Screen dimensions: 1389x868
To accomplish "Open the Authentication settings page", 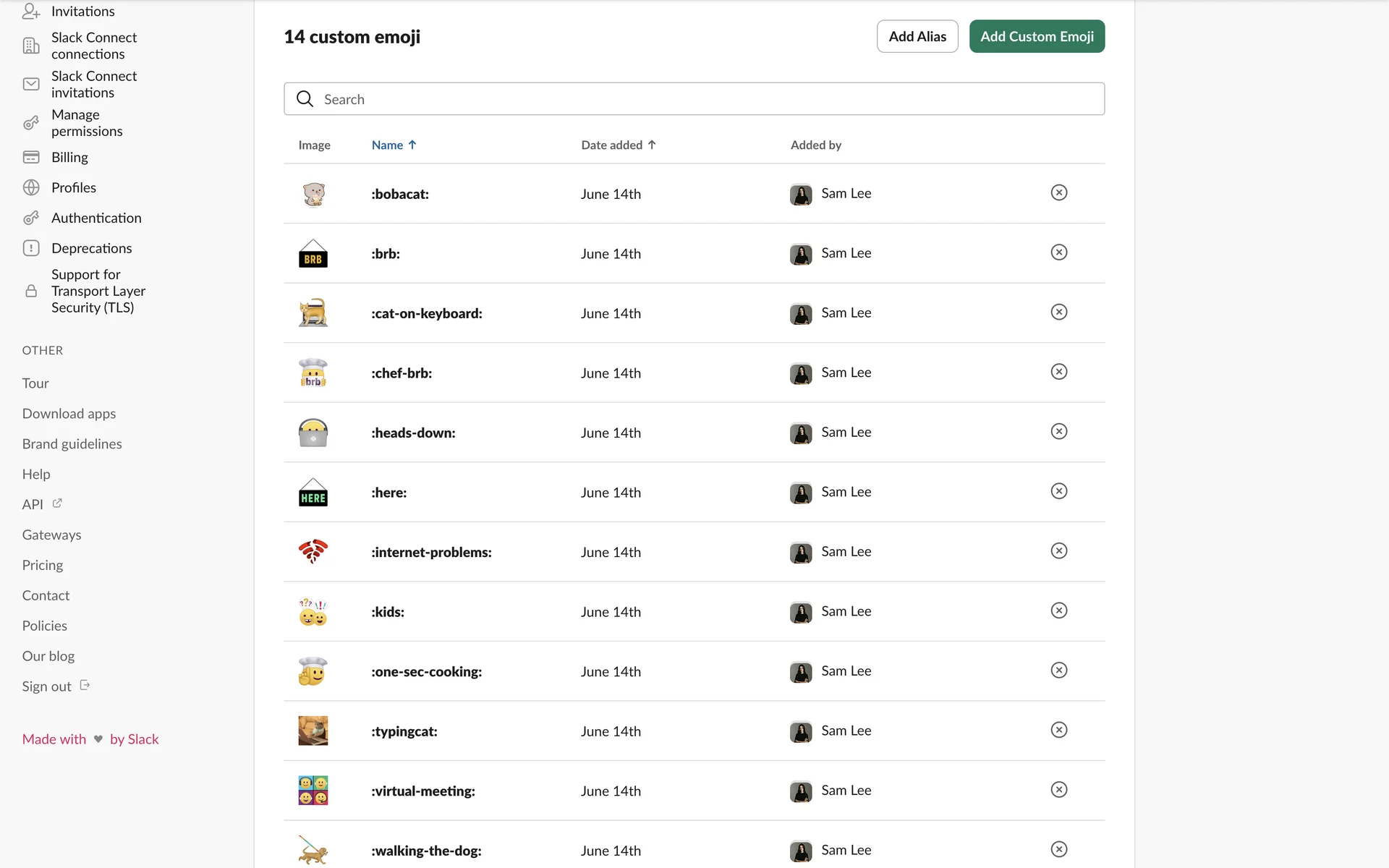I will (96, 218).
